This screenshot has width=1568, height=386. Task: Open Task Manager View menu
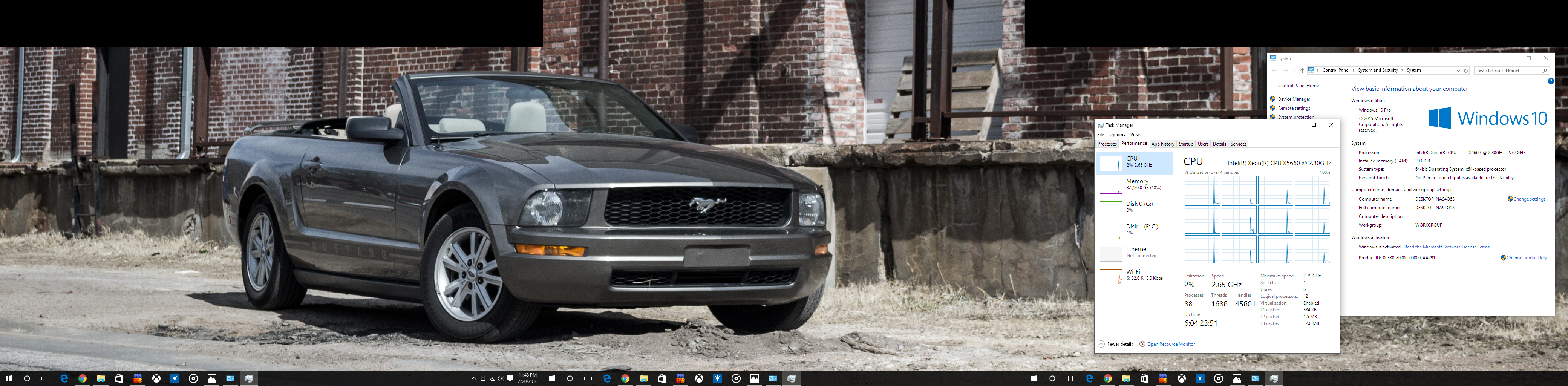[x=1135, y=135]
